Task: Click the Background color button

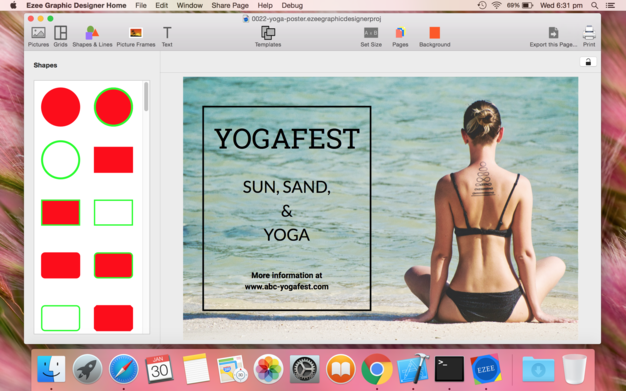Action: click(x=434, y=37)
